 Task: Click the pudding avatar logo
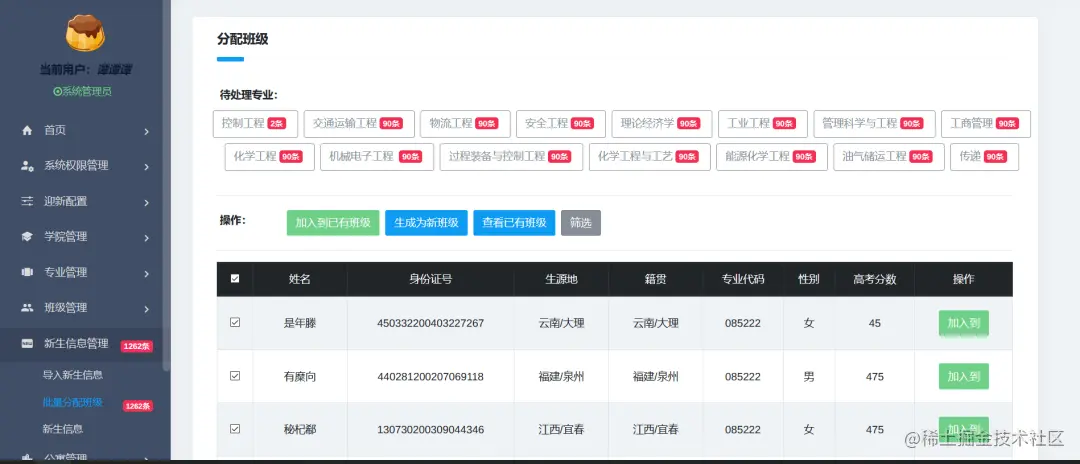coord(85,33)
